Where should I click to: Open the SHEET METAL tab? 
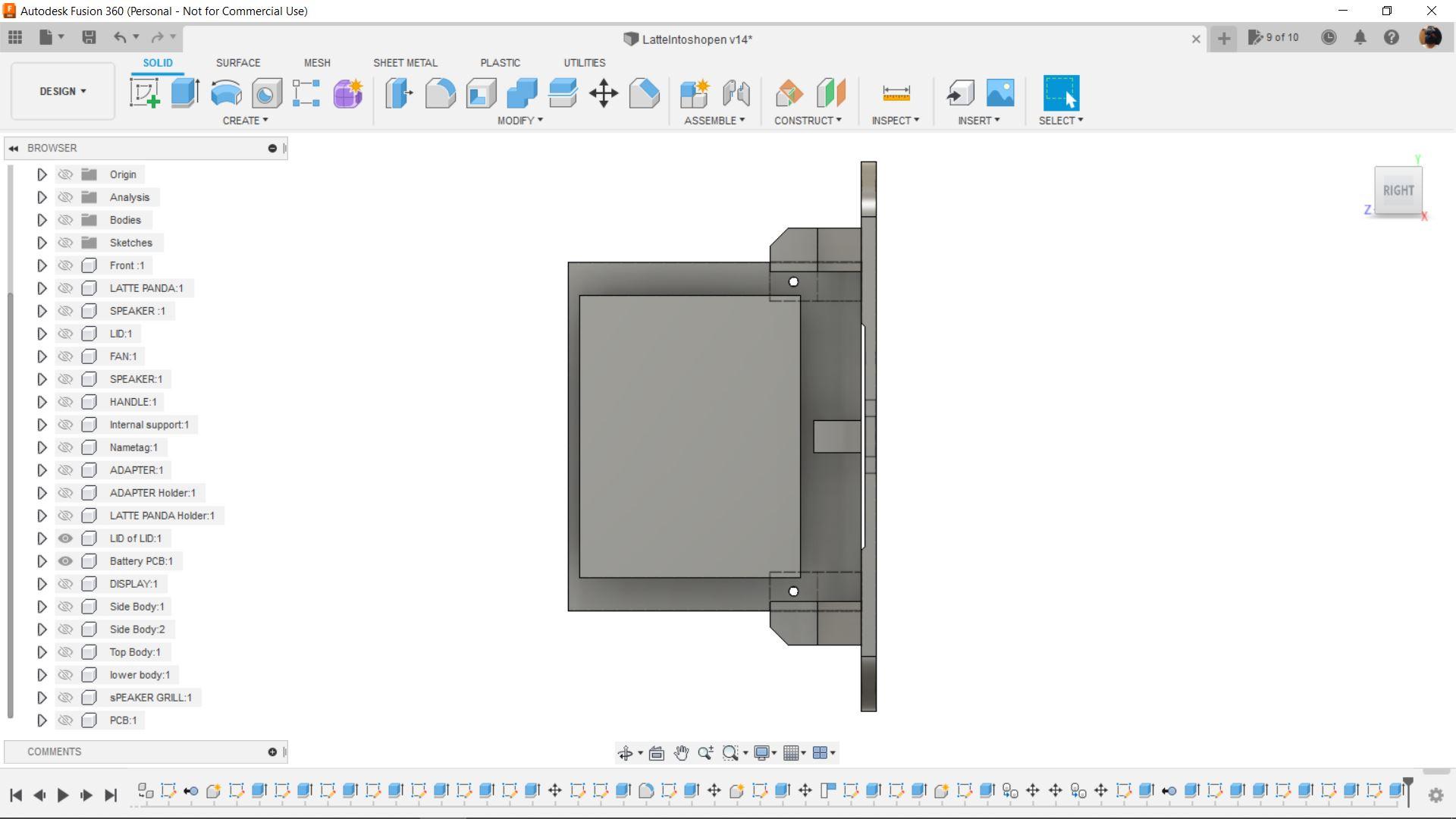[405, 63]
